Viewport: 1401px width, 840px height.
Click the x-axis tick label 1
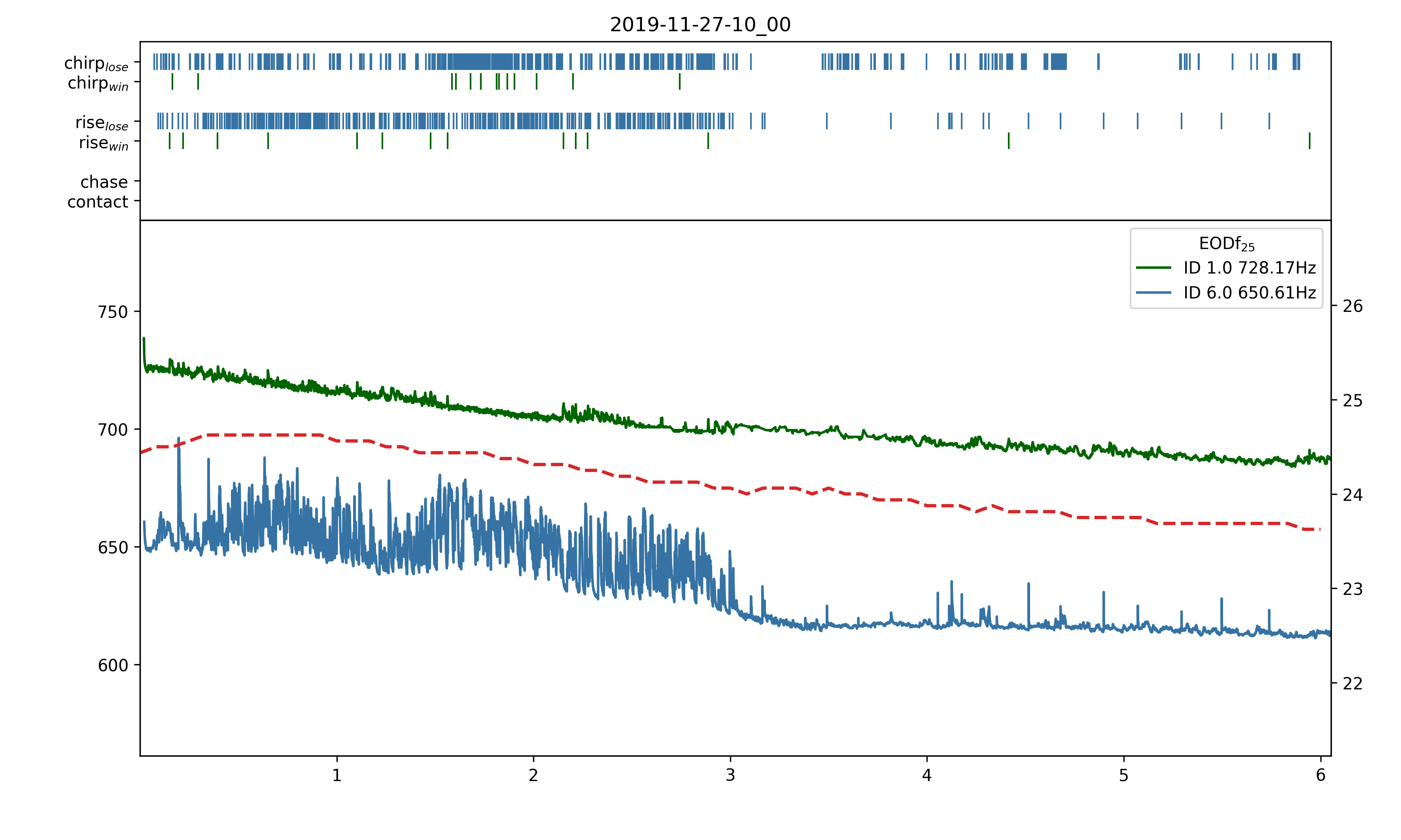tap(337, 776)
